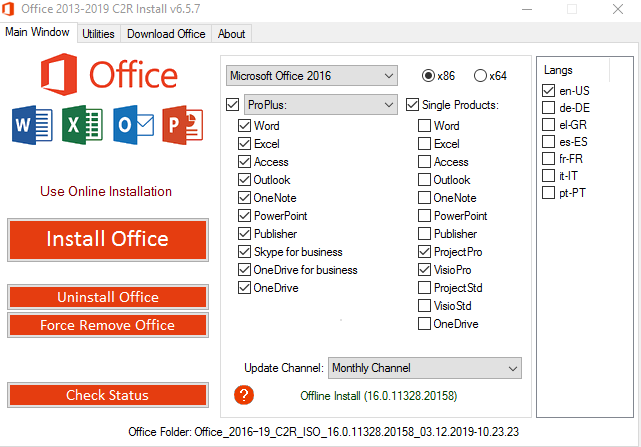Click the PowerPoint application icon

tap(183, 125)
